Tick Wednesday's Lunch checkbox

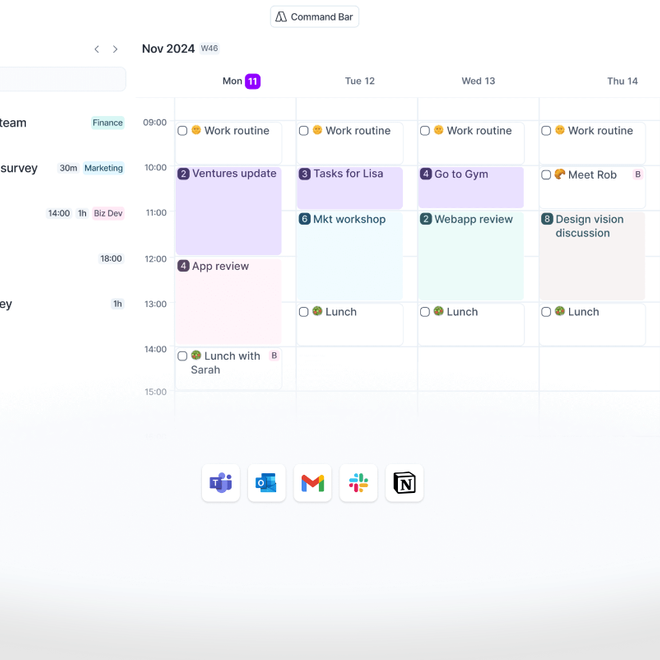coord(425,312)
